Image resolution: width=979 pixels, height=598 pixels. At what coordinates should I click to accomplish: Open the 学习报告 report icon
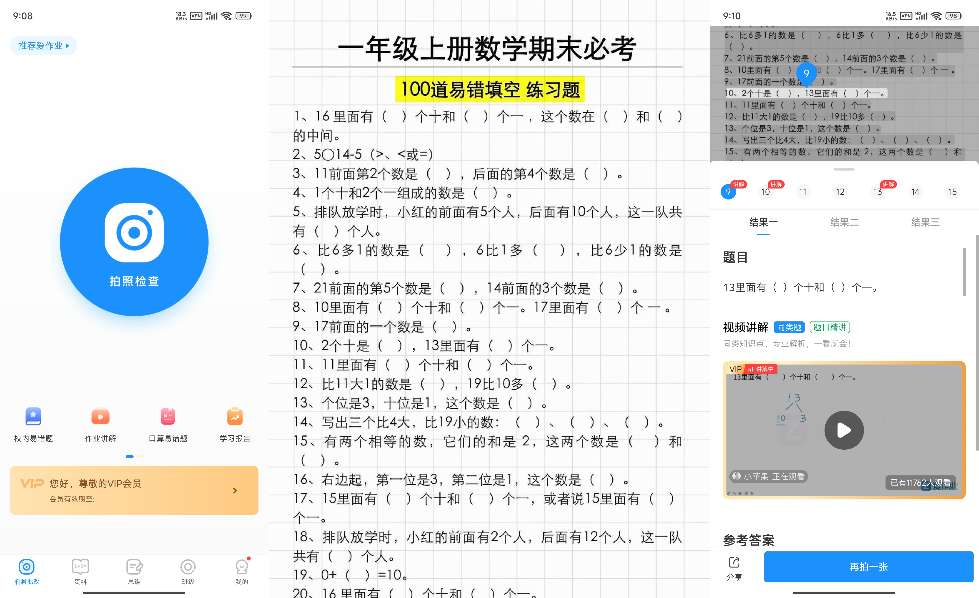(x=234, y=417)
